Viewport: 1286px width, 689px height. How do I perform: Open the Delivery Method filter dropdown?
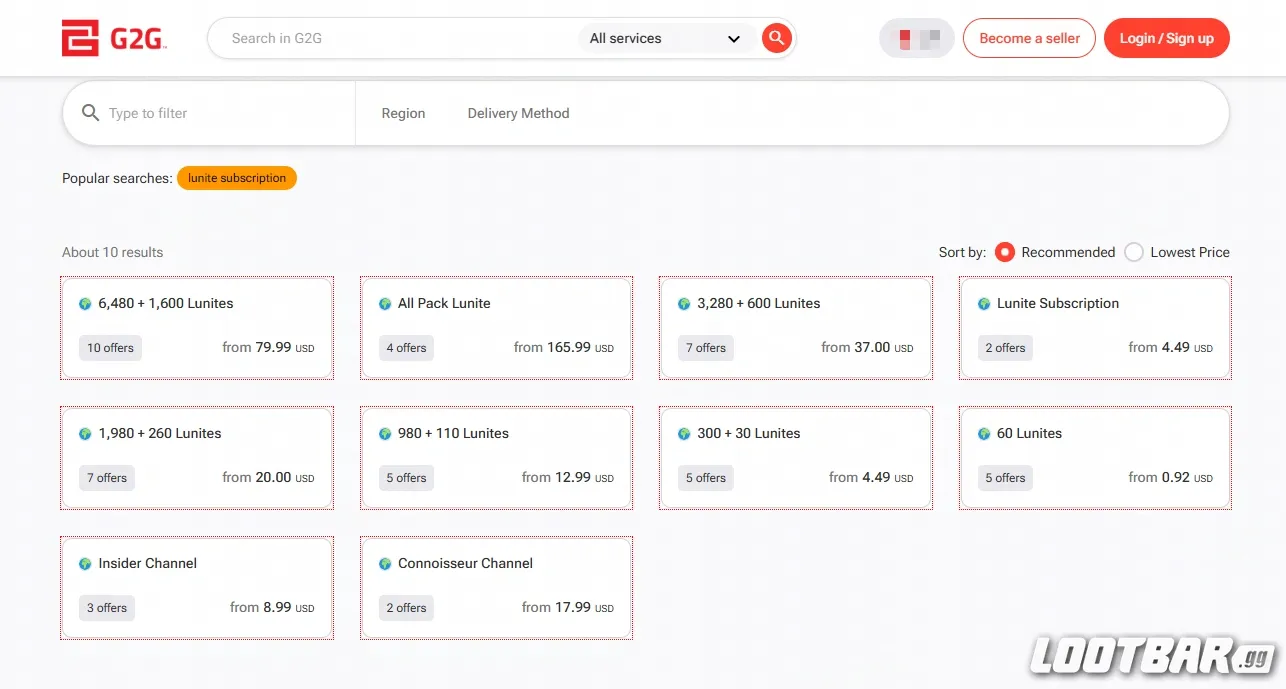[518, 114]
